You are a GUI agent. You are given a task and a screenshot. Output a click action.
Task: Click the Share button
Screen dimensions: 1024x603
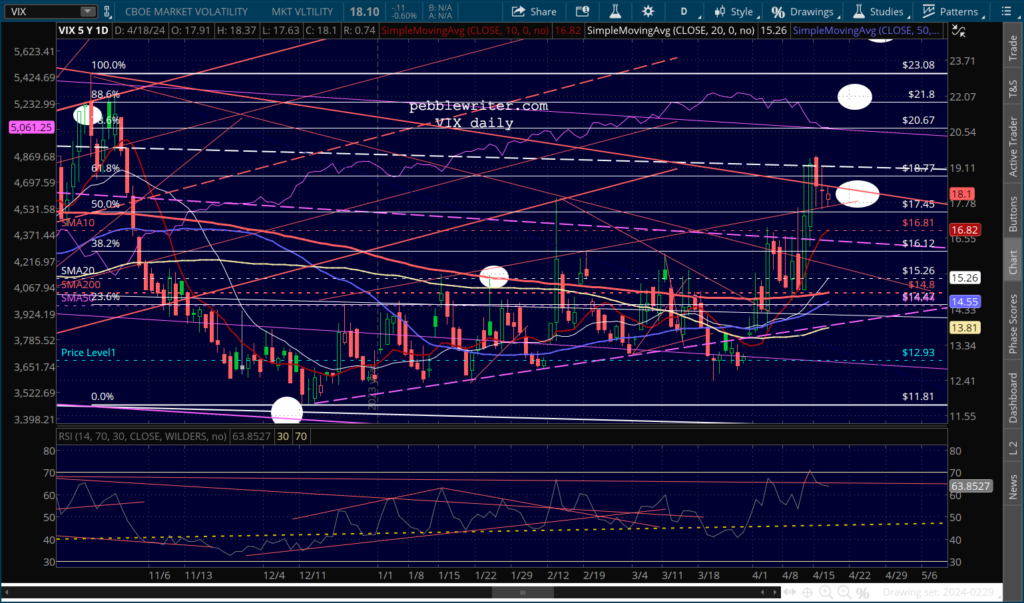[x=535, y=12]
